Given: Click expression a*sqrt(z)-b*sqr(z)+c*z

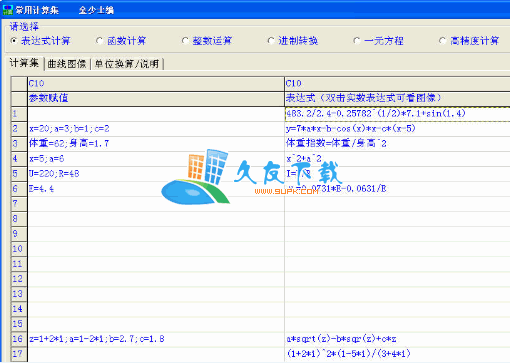Looking at the screenshot, I should coord(397,339).
